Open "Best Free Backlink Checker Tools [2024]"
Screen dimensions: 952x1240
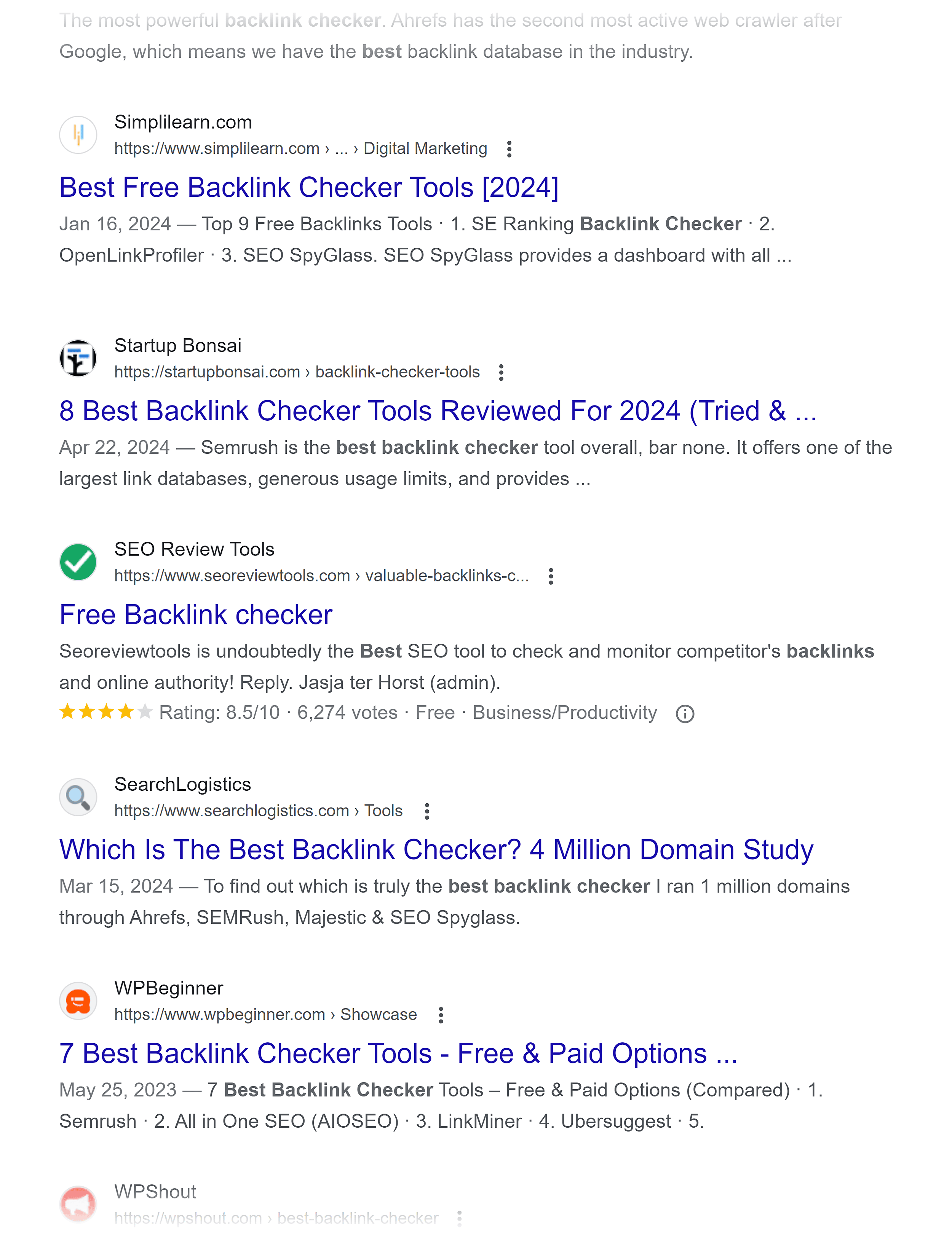tap(309, 187)
